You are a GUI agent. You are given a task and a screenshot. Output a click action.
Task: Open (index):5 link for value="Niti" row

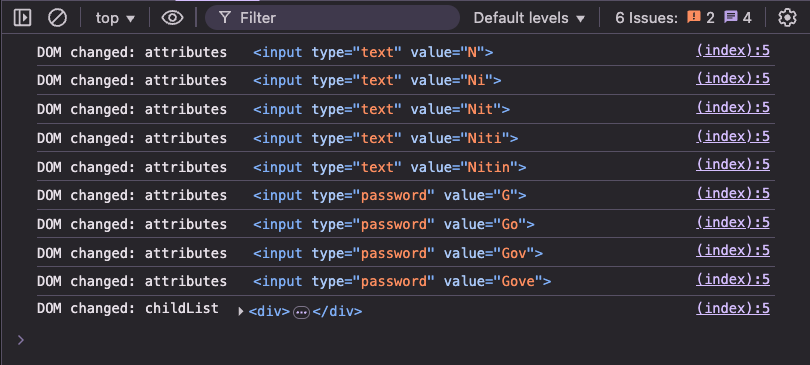point(733,136)
